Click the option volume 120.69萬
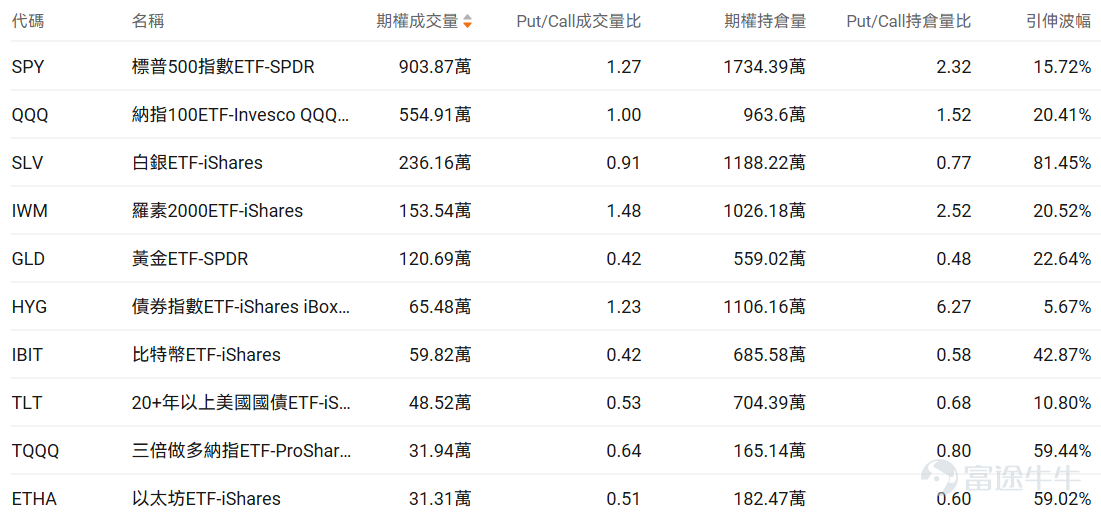This screenshot has width=1101, height=514. 435,259
